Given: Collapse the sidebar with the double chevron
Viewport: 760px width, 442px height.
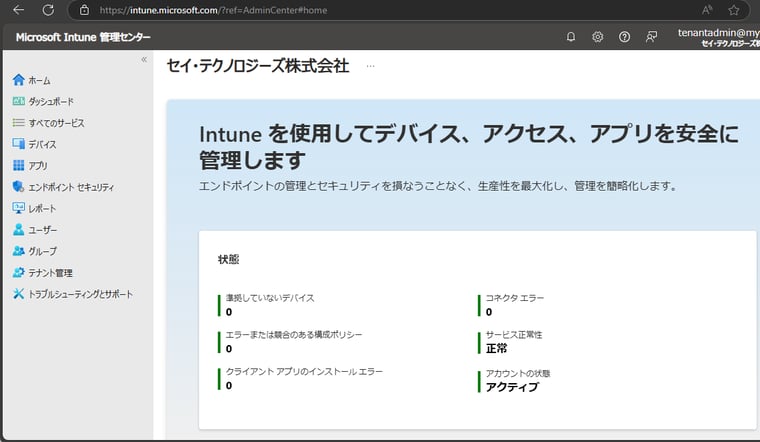Looking at the screenshot, I should [144, 59].
